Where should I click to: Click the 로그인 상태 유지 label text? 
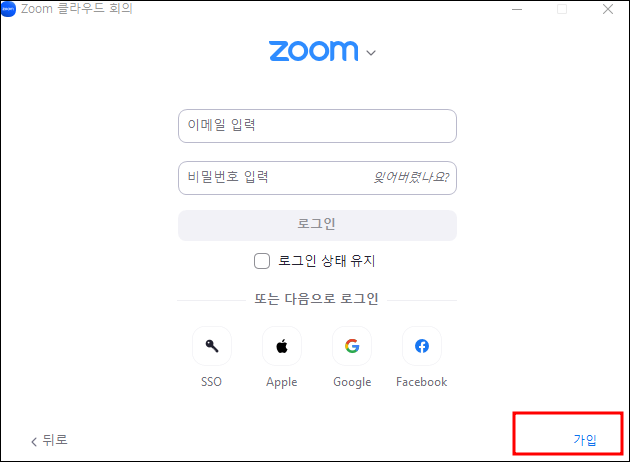point(327,261)
